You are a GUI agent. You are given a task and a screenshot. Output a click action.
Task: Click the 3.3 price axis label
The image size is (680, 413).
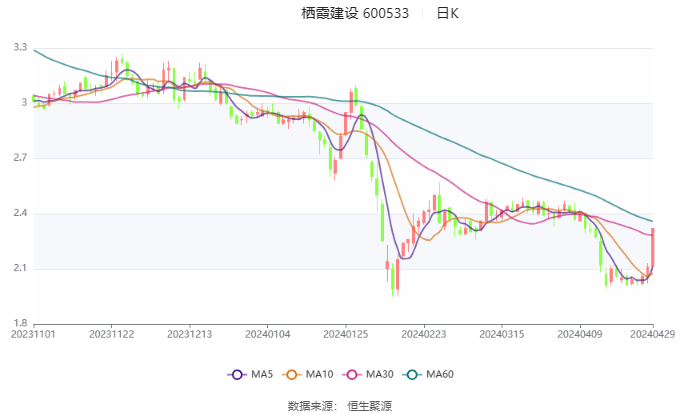tap(20, 47)
